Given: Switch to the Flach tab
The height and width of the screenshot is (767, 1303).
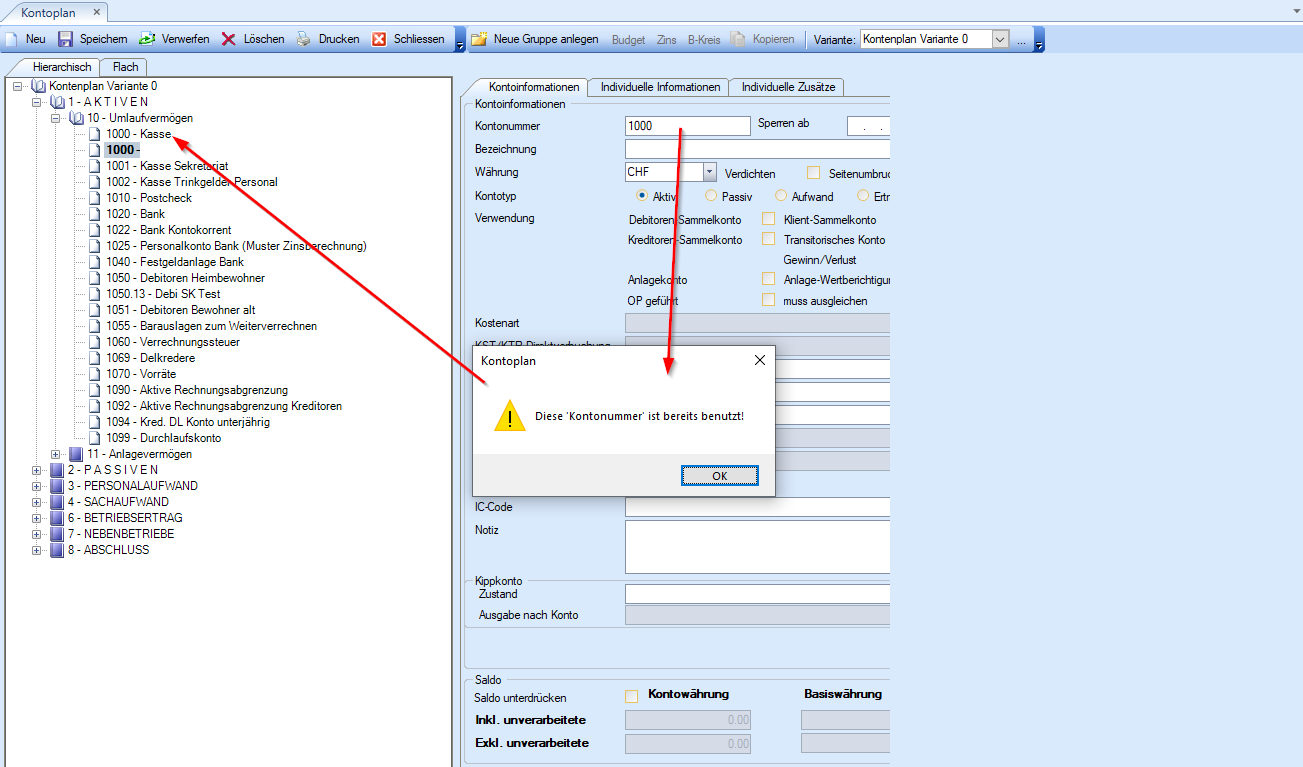Looking at the screenshot, I should [125, 67].
